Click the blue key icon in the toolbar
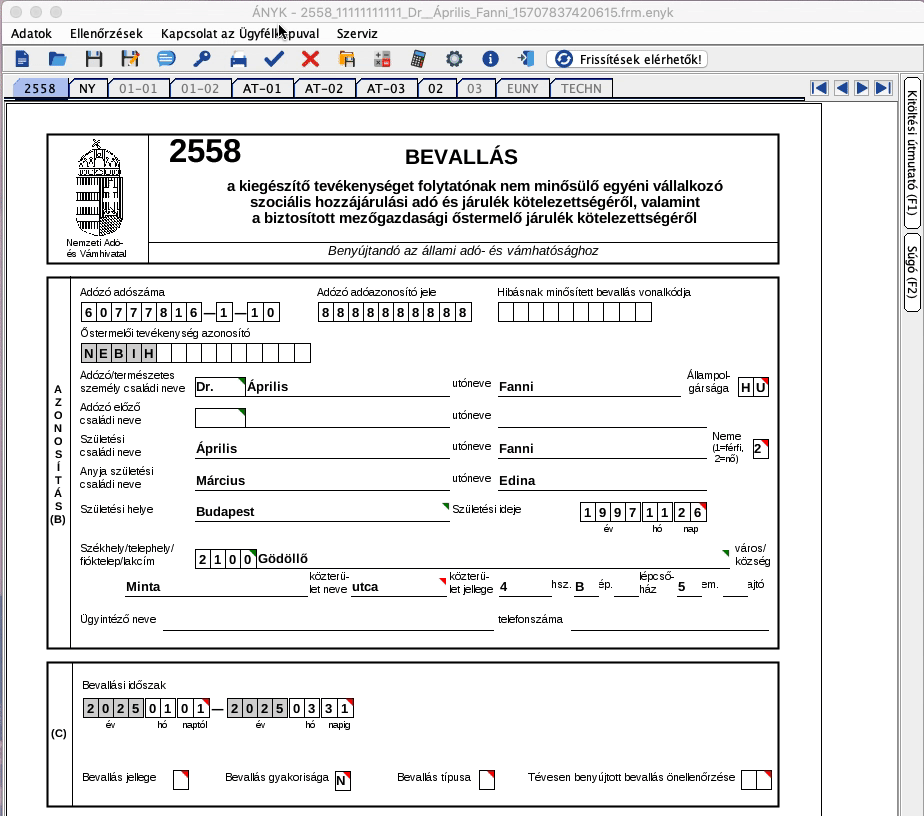Image resolution: width=924 pixels, height=816 pixels. 202,59
